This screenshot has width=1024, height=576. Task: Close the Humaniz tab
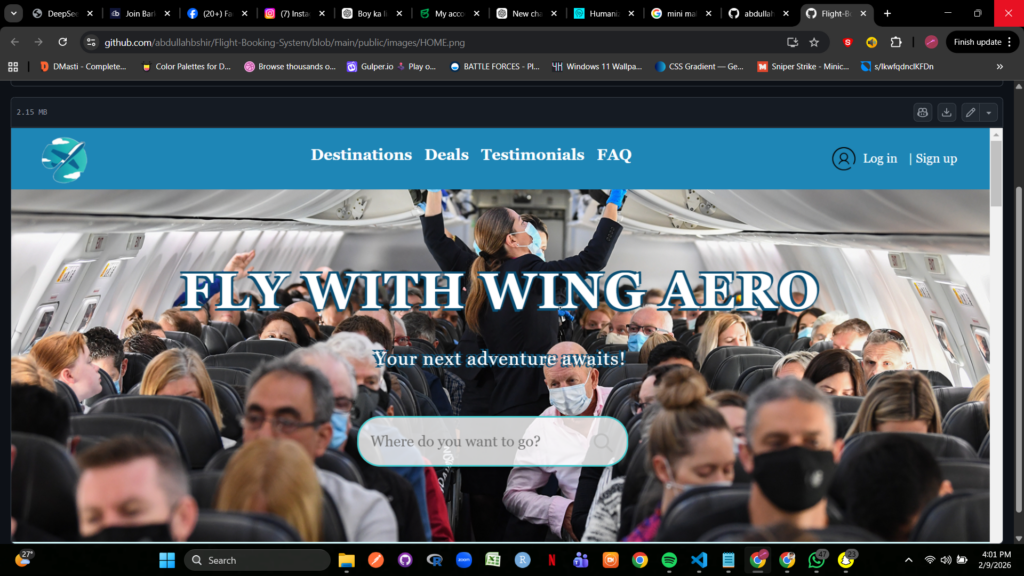(631, 13)
